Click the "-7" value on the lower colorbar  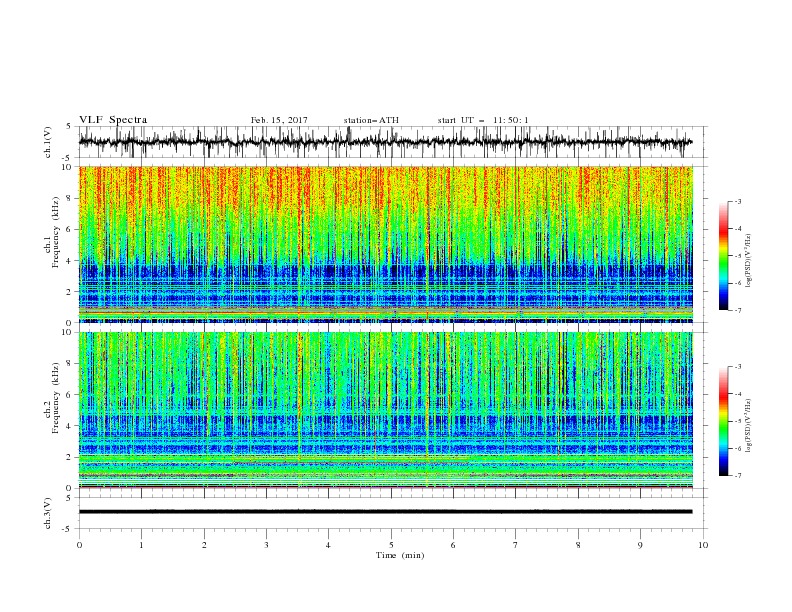point(738,476)
